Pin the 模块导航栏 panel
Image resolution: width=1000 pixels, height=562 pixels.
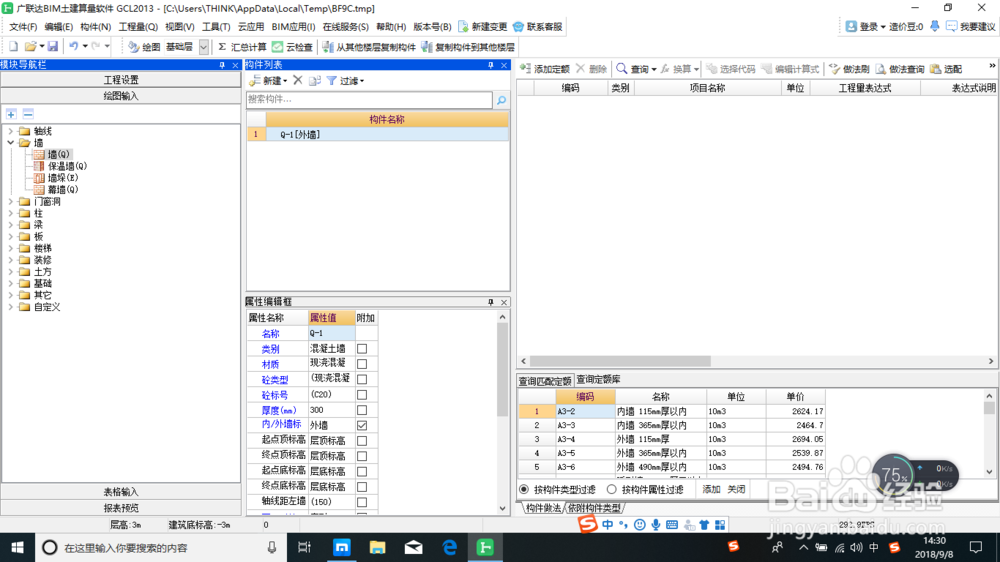[222, 65]
